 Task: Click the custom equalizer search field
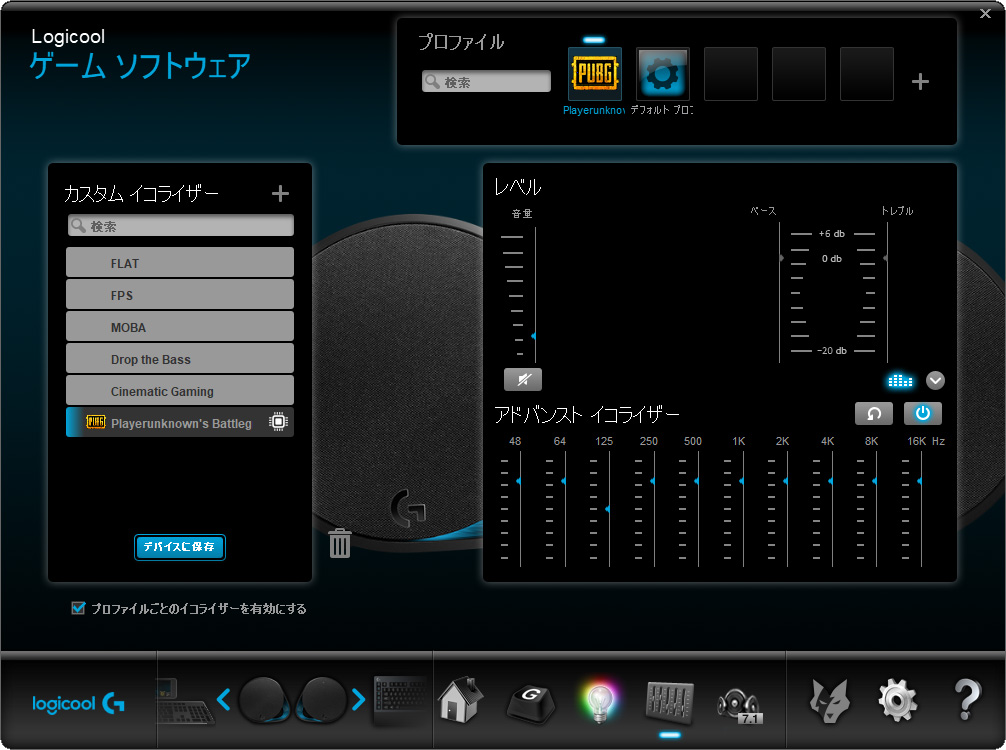181,226
